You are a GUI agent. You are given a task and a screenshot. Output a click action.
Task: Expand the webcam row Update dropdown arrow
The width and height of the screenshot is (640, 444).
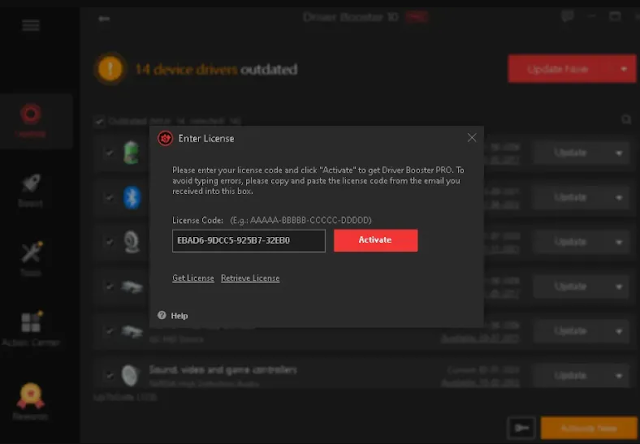click(619, 242)
